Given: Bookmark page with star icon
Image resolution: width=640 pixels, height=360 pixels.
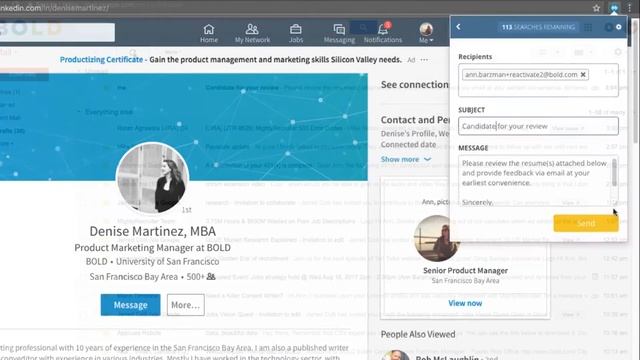Looking at the screenshot, I should point(596,8).
